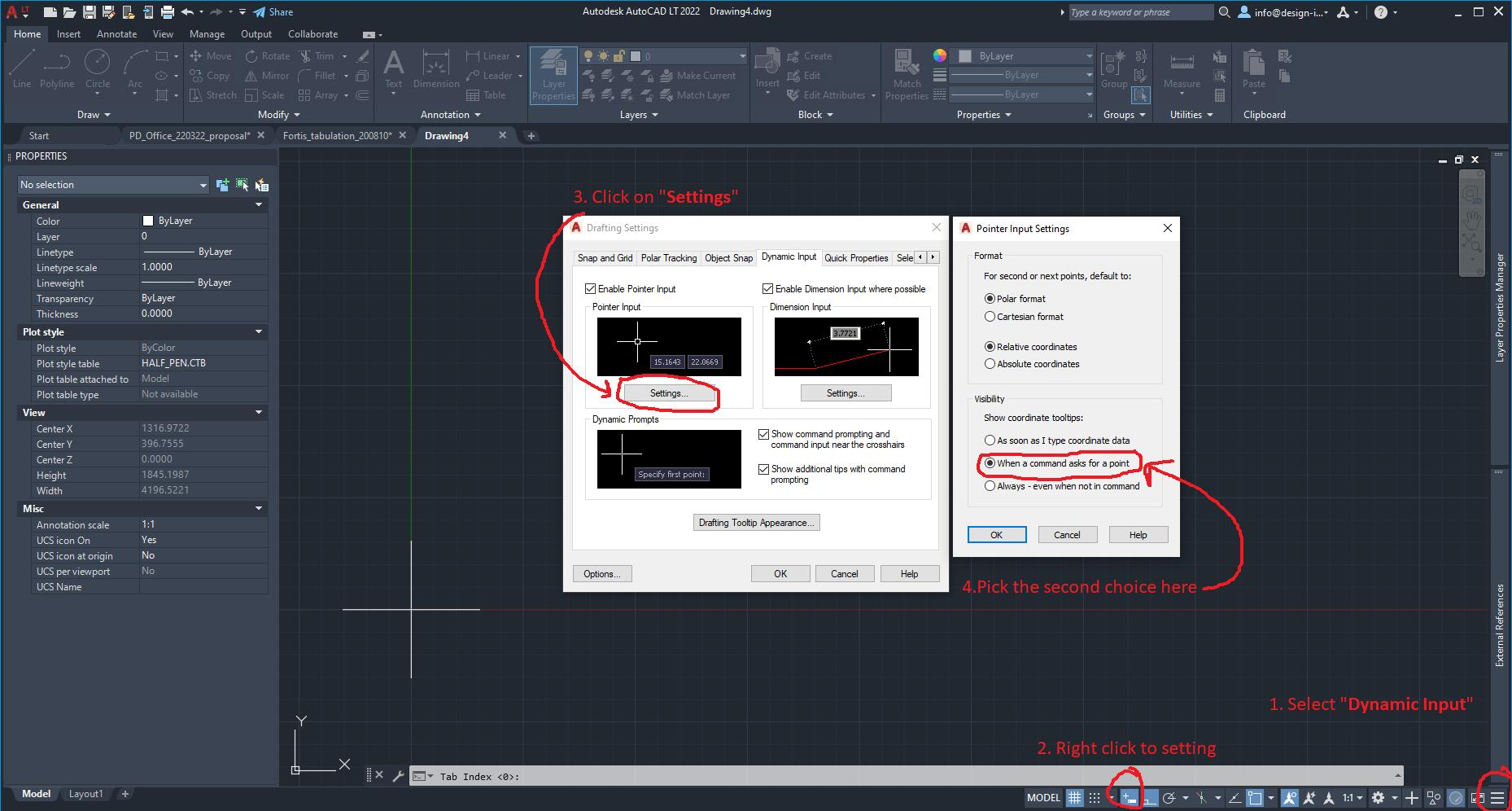This screenshot has width=1512, height=811.
Task: Collapse the Plot style section
Action: (259, 332)
